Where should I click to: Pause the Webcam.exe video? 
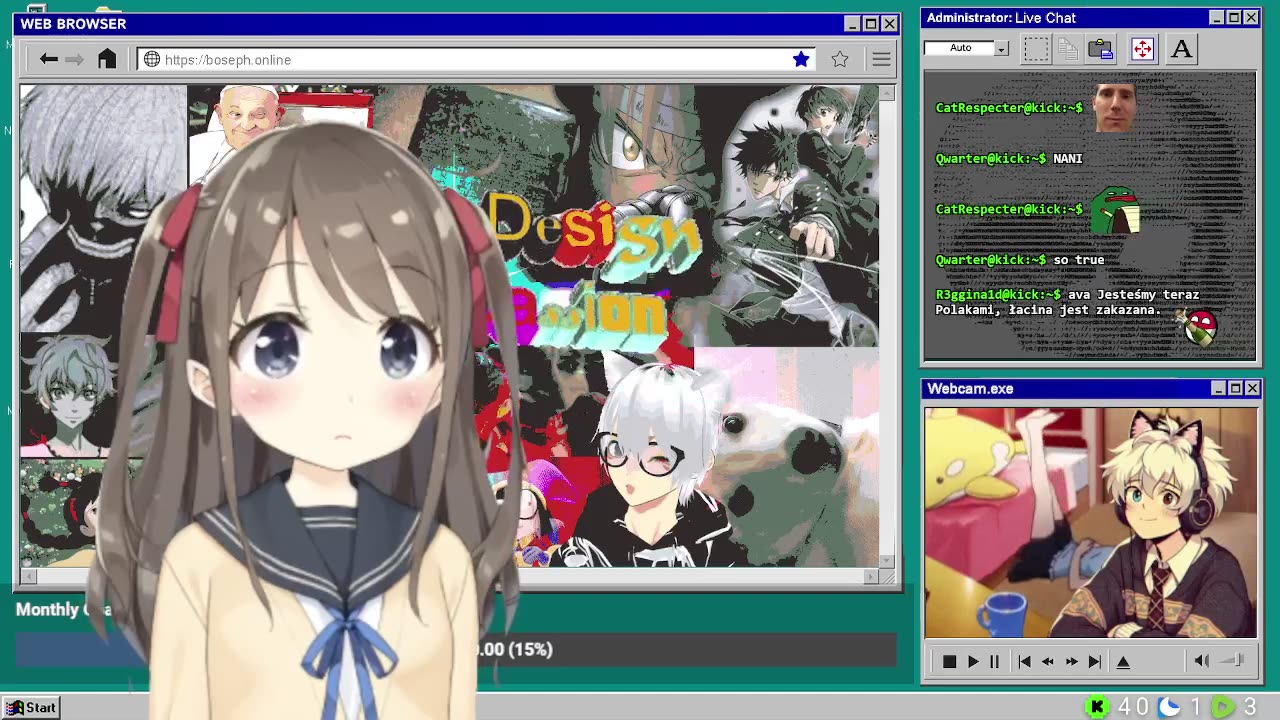(x=994, y=662)
